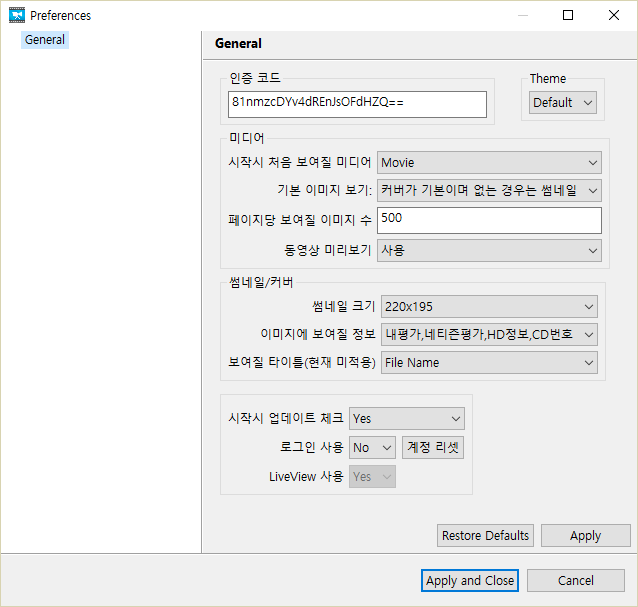This screenshot has height=607, width=638.
Task: Click the authentication code input field
Action: 357,105
